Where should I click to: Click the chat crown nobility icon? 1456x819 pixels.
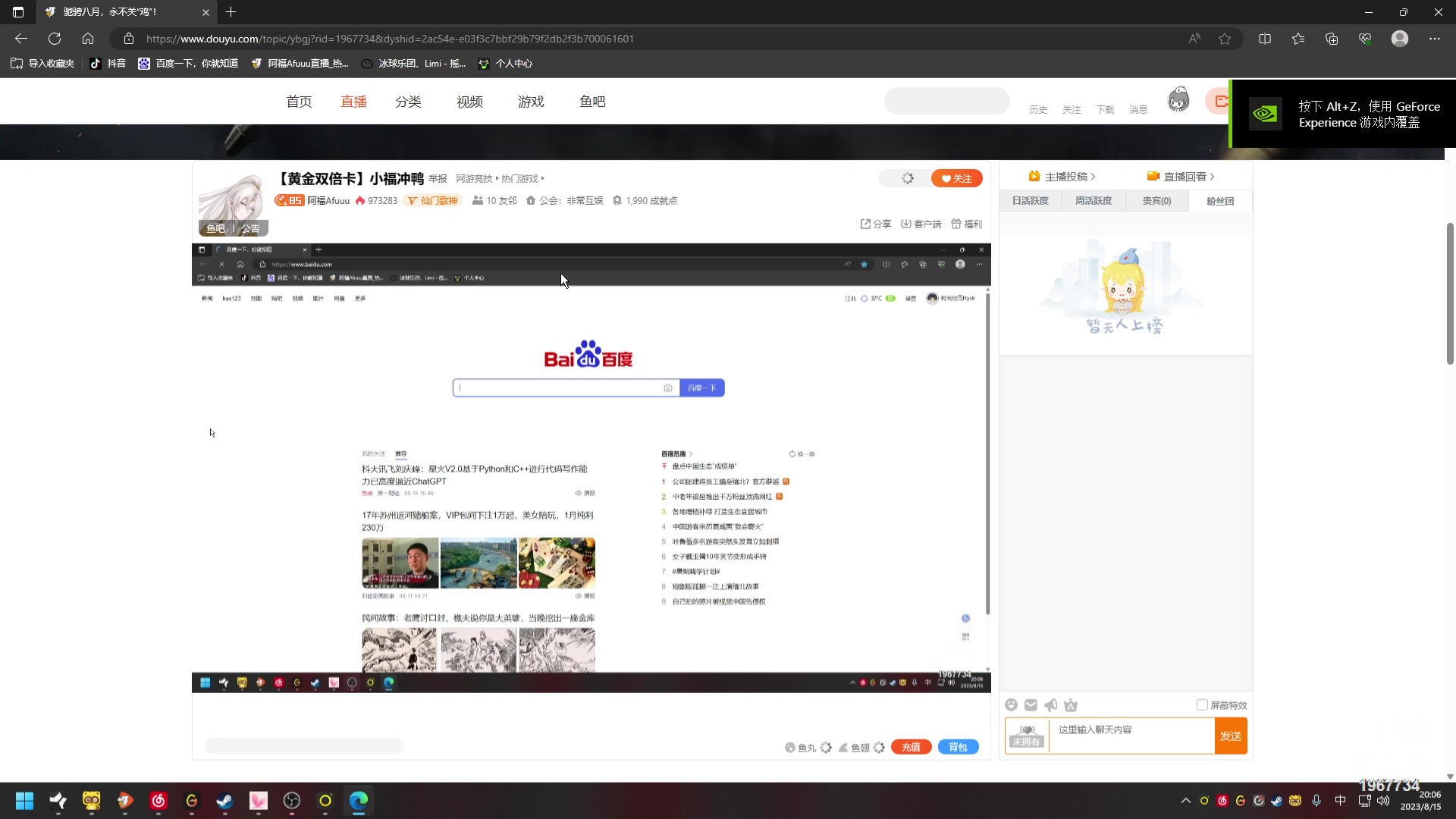(1071, 705)
